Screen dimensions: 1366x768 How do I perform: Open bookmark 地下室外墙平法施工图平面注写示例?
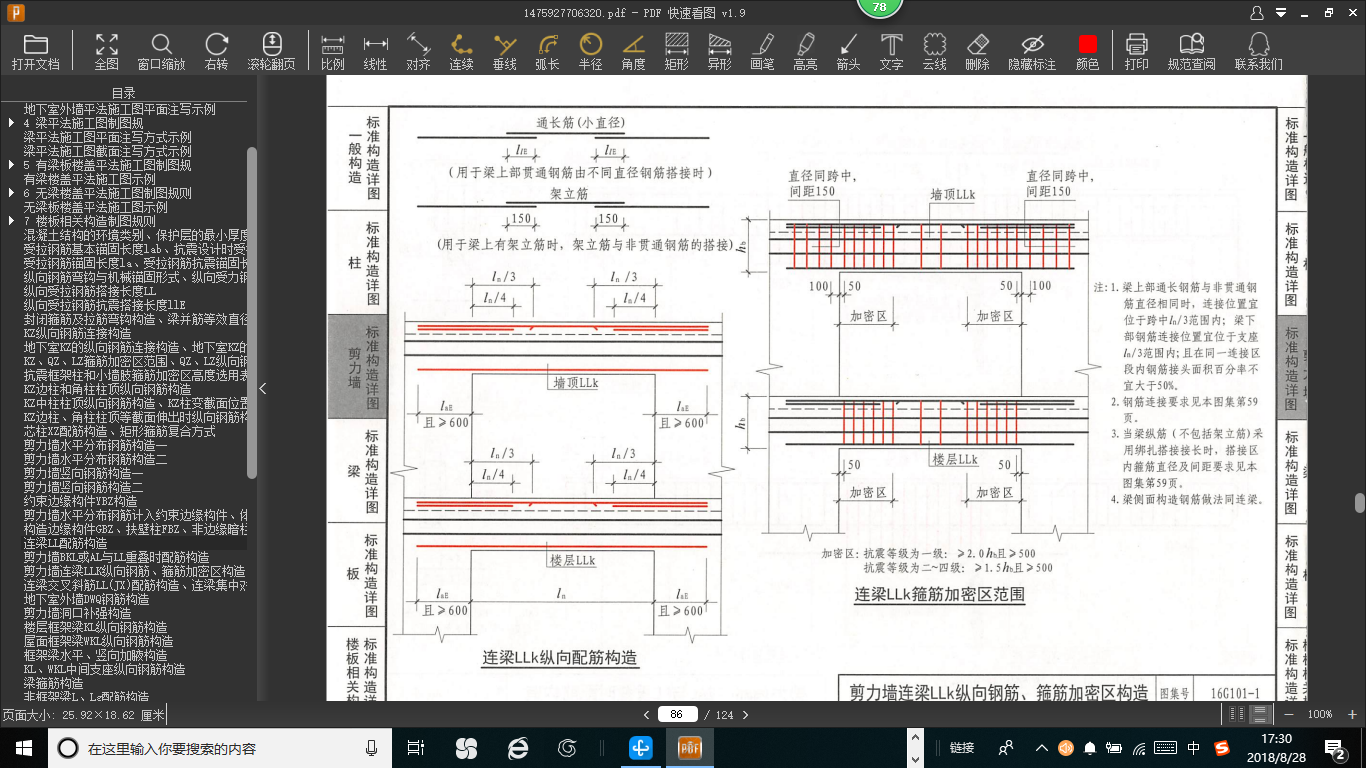[120, 109]
